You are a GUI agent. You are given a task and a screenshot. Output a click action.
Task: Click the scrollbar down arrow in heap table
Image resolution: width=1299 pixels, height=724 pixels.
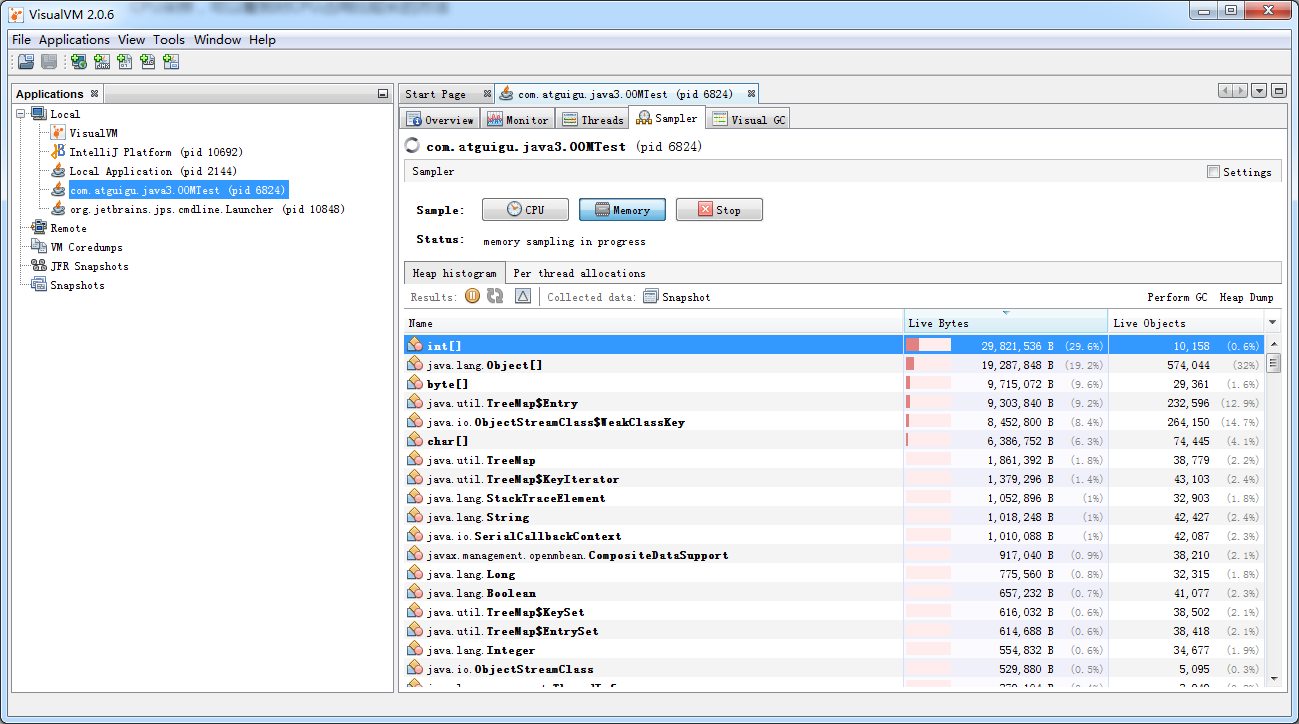[1274, 678]
